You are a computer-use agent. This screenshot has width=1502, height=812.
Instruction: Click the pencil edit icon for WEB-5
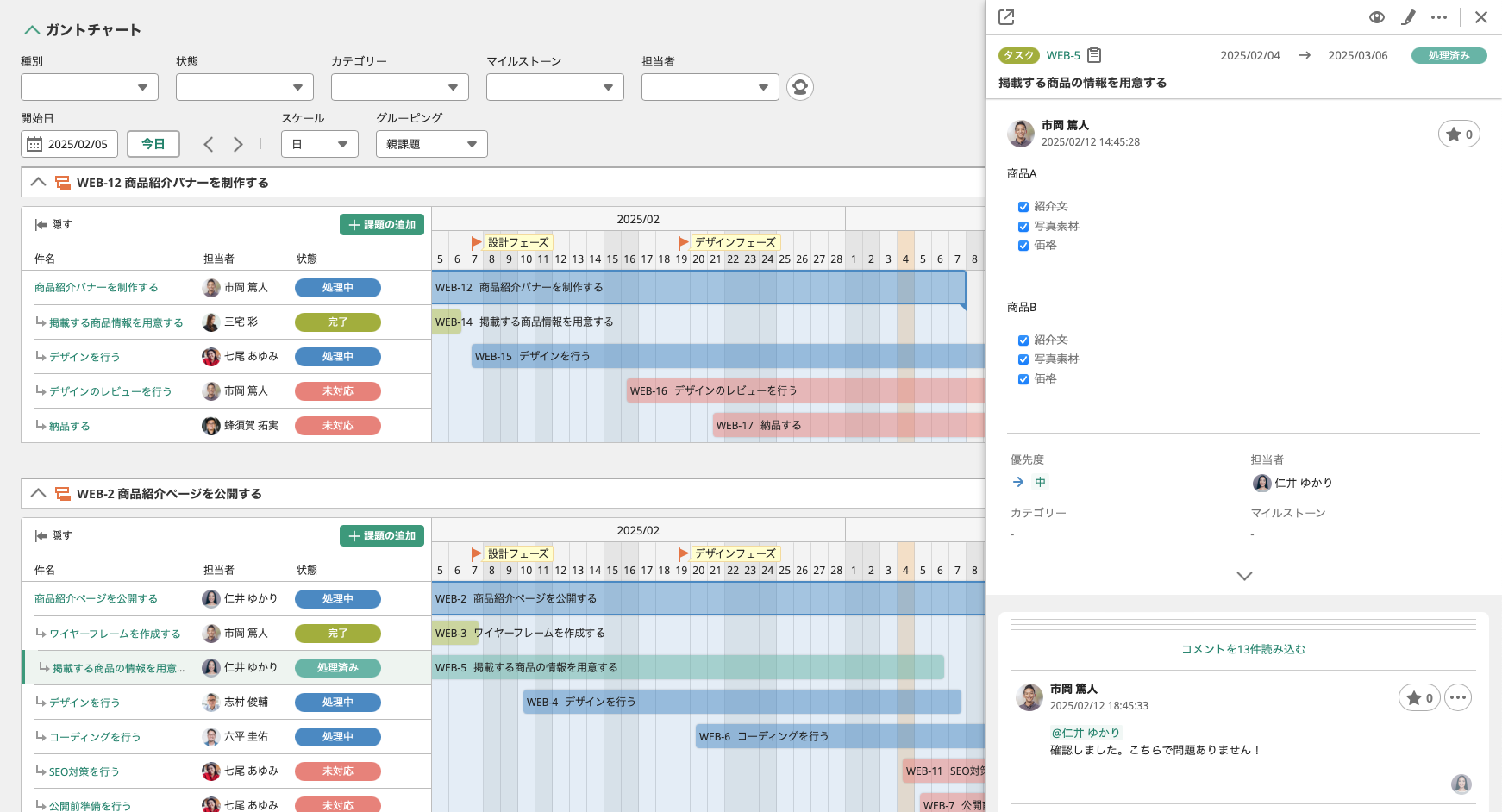1408,17
